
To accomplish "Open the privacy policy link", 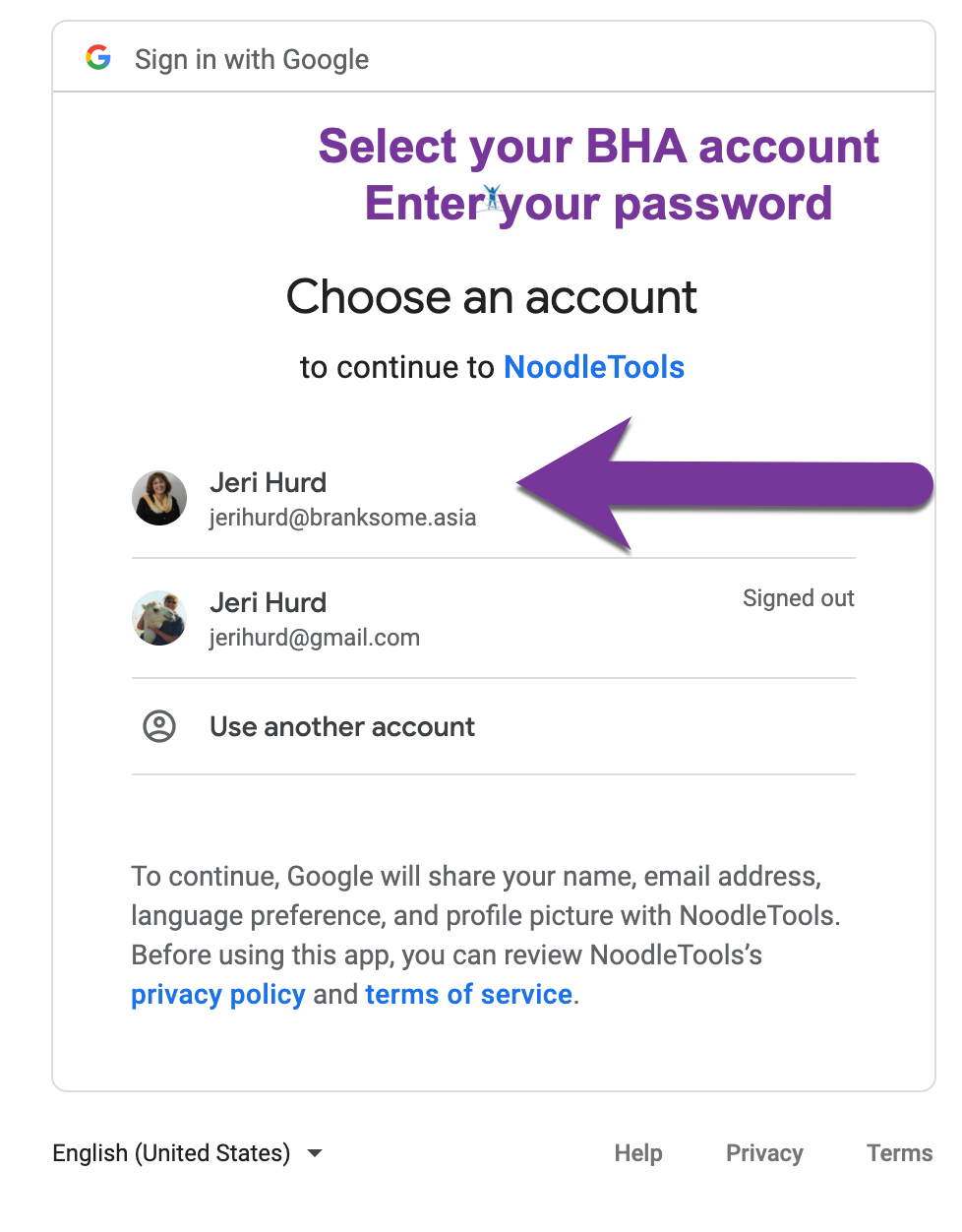I will pyautogui.click(x=218, y=994).
